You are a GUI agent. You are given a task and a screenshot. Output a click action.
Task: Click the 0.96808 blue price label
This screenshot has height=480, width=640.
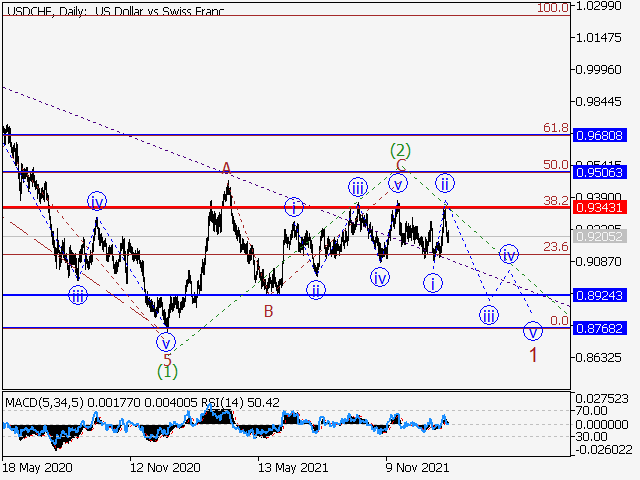coord(600,135)
